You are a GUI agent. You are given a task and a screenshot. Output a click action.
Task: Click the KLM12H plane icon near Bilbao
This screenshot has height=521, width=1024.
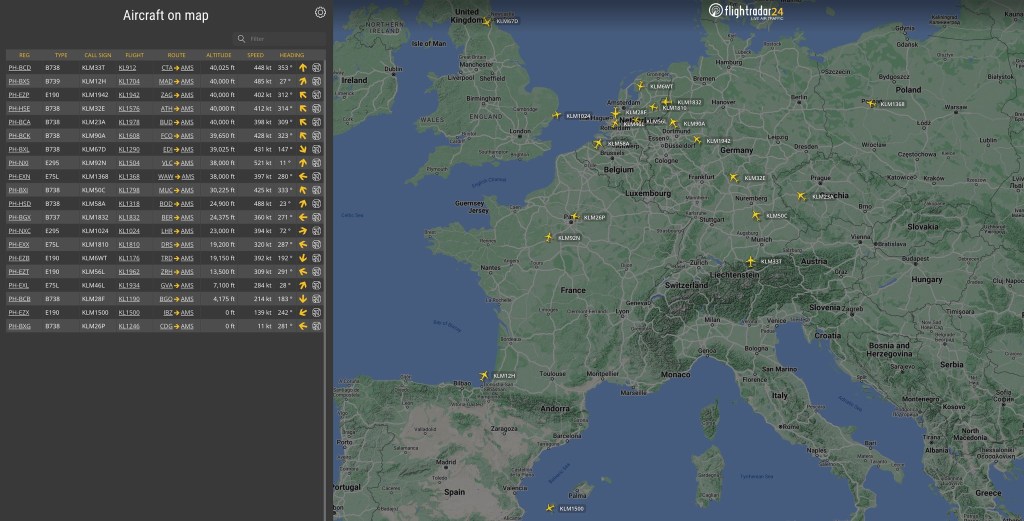(487, 375)
